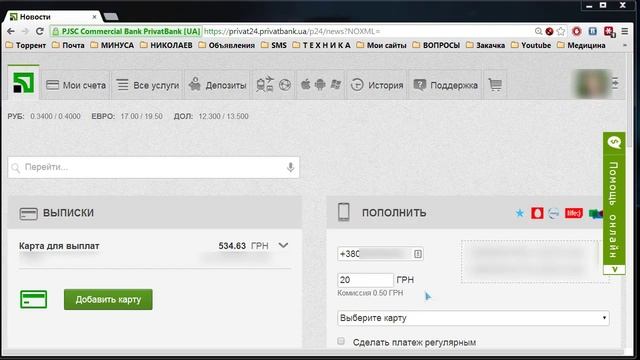
Task: Open the Закачка bookmark folder
Action: click(x=485, y=45)
